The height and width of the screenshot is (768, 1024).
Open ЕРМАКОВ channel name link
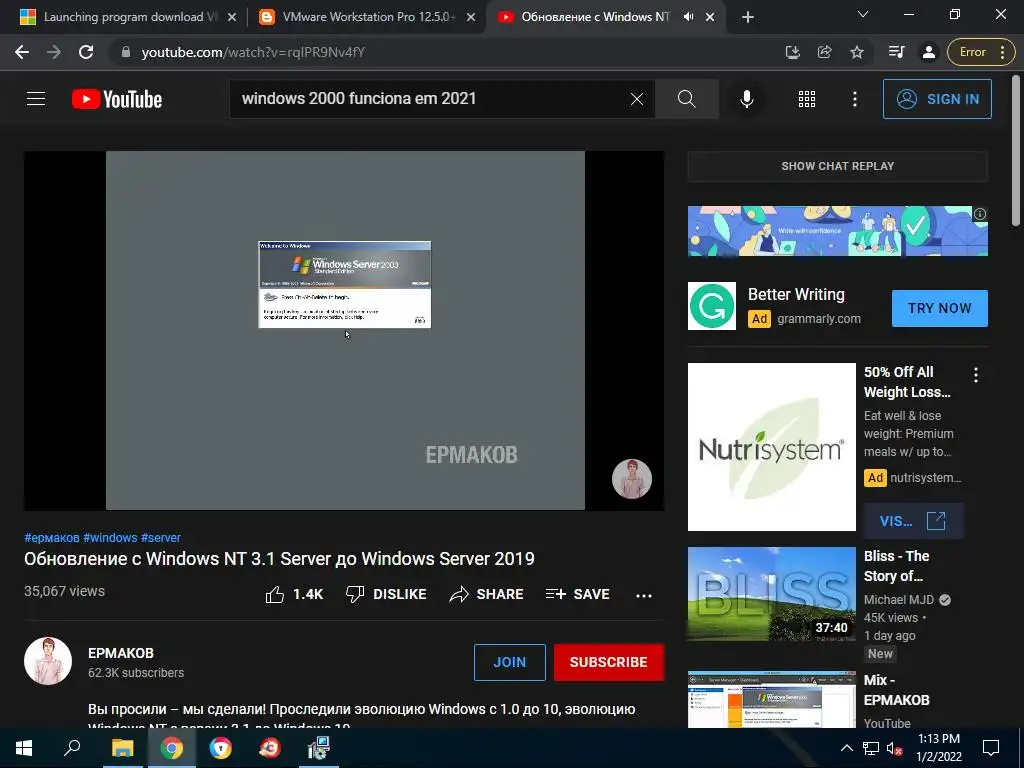pyautogui.click(x=121, y=653)
